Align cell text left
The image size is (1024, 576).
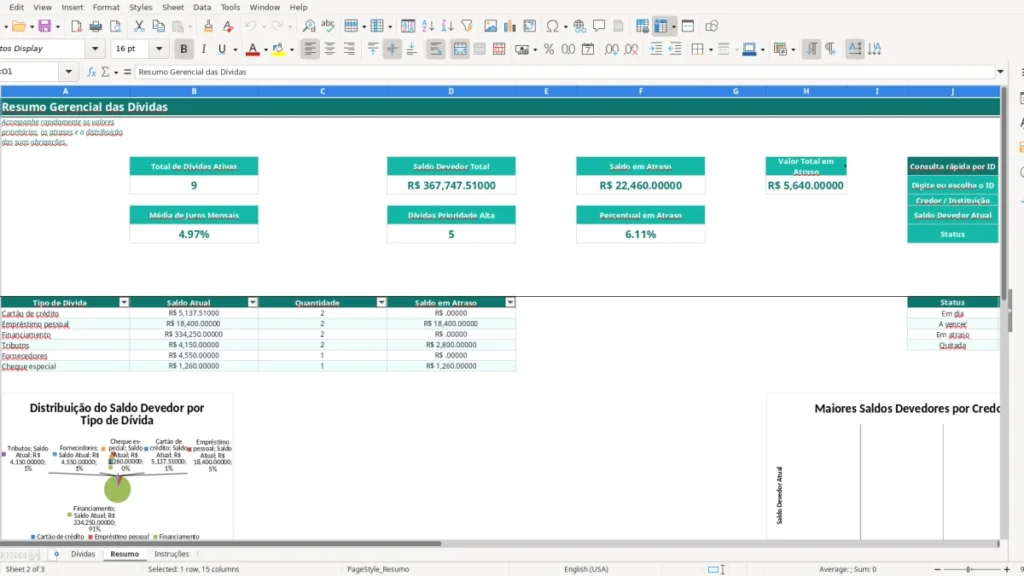pos(310,49)
